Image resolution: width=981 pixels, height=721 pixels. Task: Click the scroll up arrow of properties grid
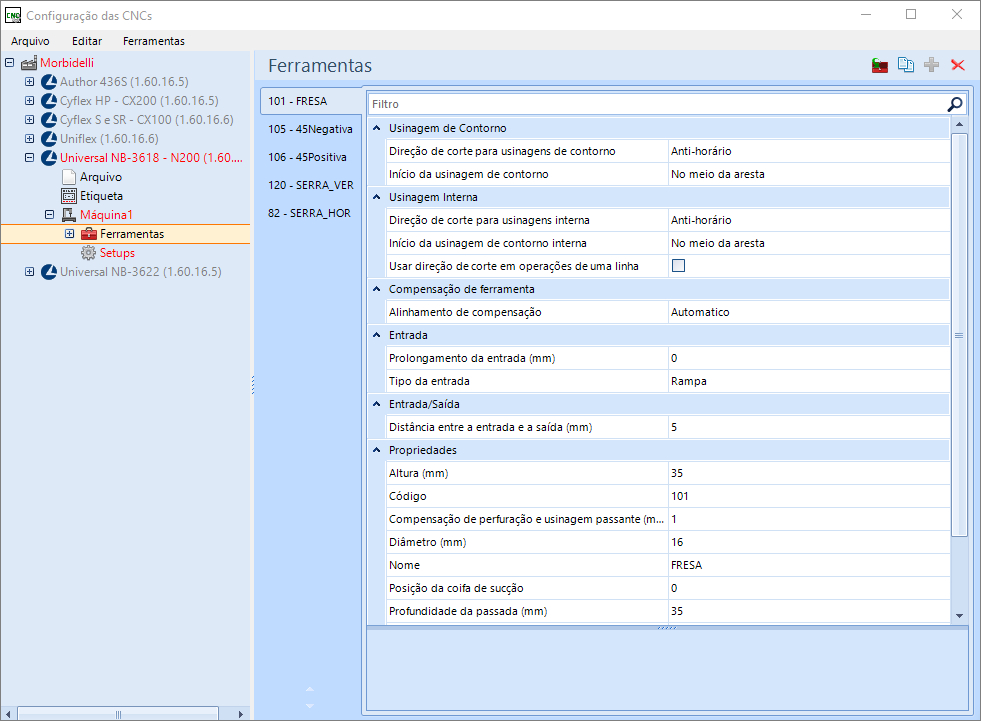point(959,125)
